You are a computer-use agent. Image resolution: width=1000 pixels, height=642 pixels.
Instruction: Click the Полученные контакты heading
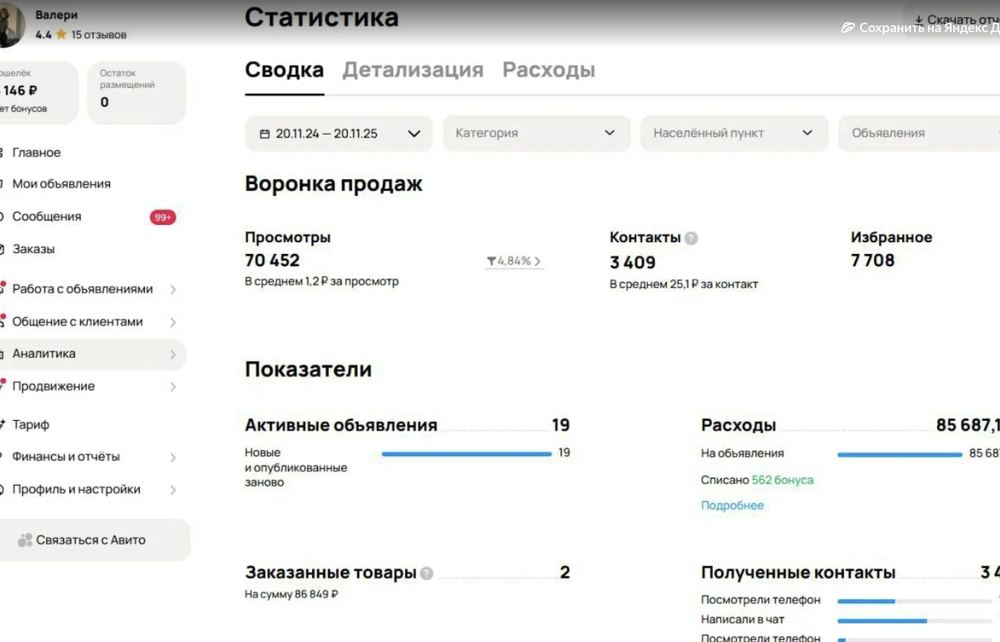pyautogui.click(x=798, y=573)
